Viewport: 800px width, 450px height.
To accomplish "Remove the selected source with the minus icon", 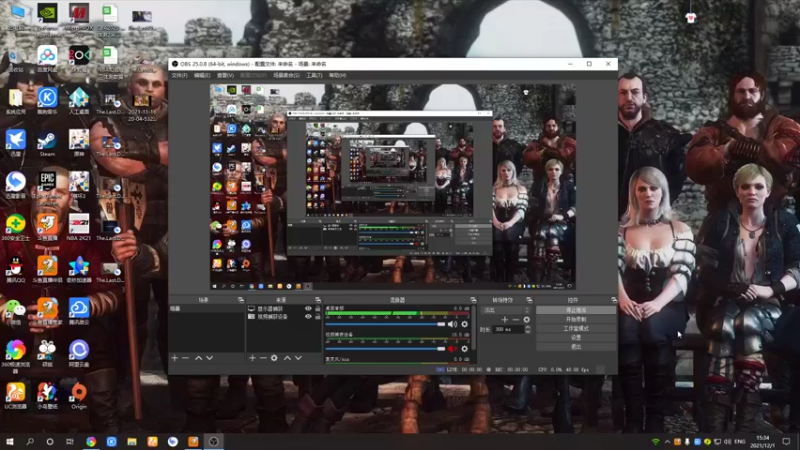I will 263,358.
